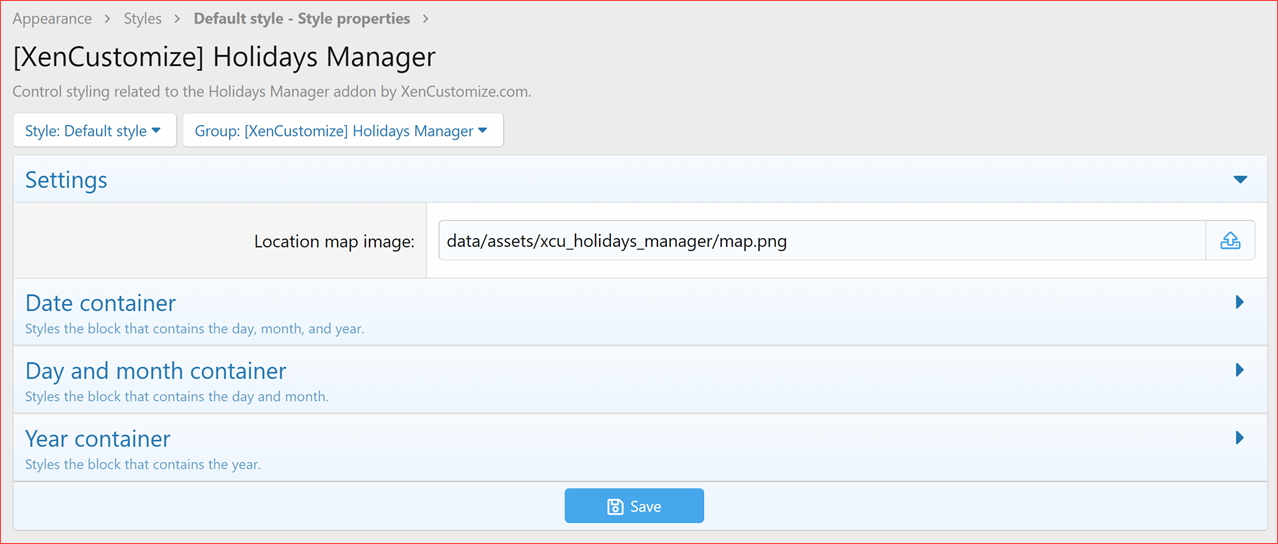
Task: Open the Group: Holidays Manager dropdown
Action: pyautogui.click(x=342, y=131)
